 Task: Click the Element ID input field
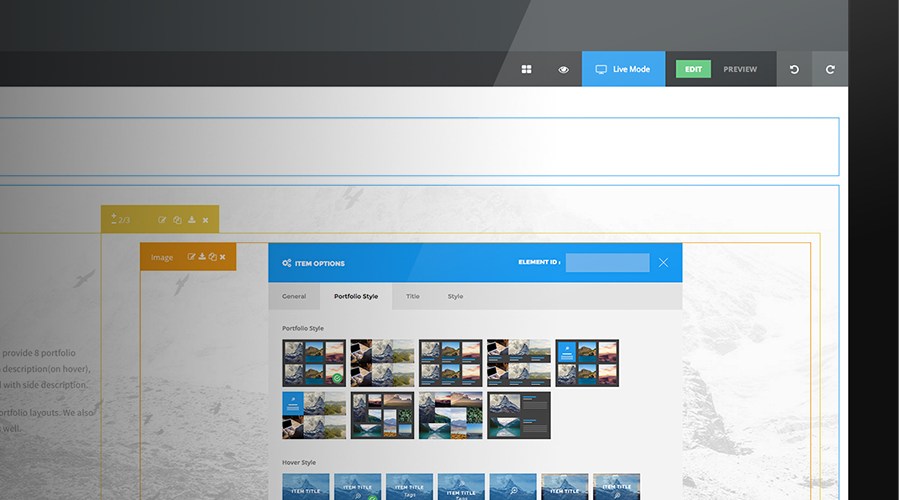[607, 263]
